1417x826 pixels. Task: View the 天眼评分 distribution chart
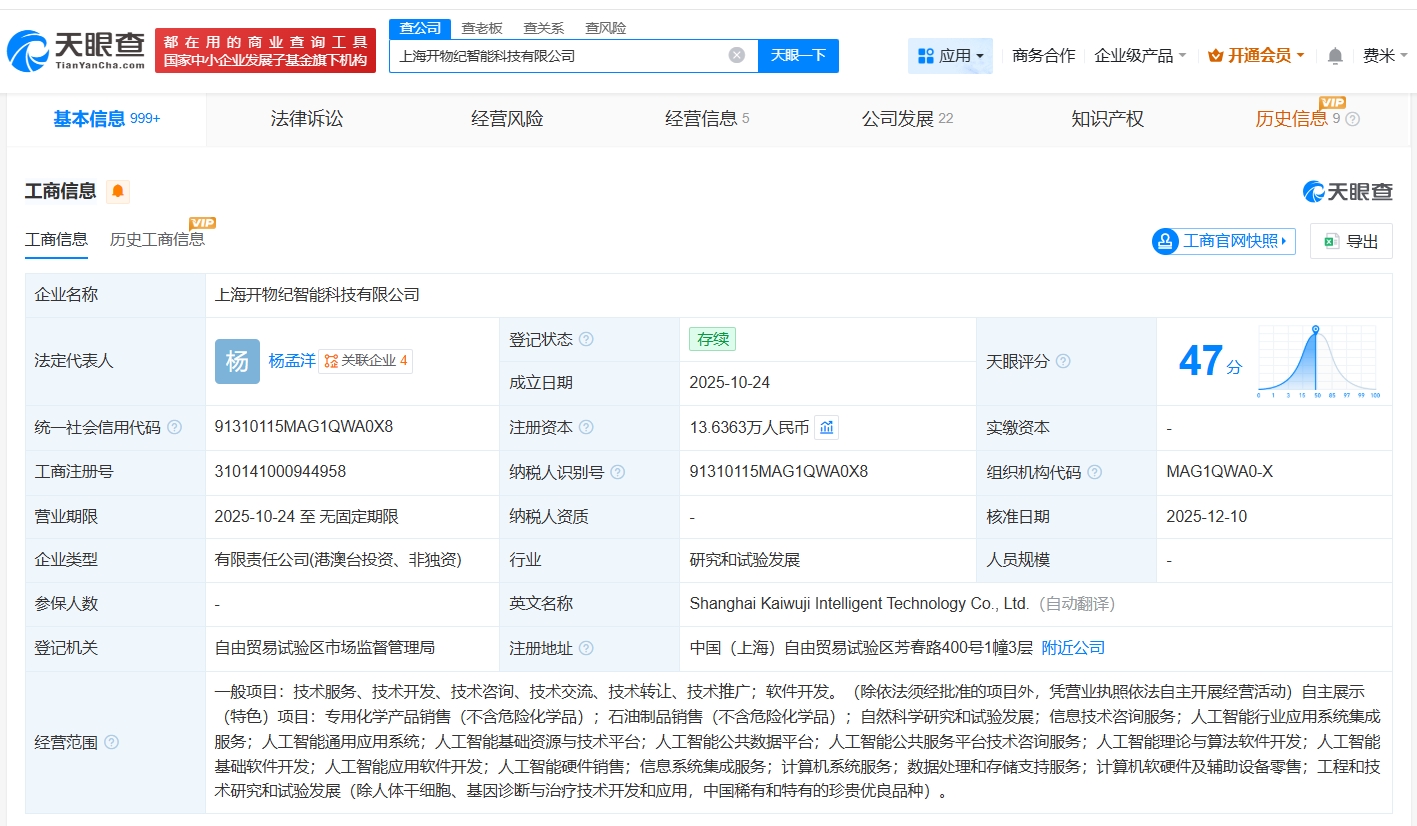pyautogui.click(x=1317, y=361)
